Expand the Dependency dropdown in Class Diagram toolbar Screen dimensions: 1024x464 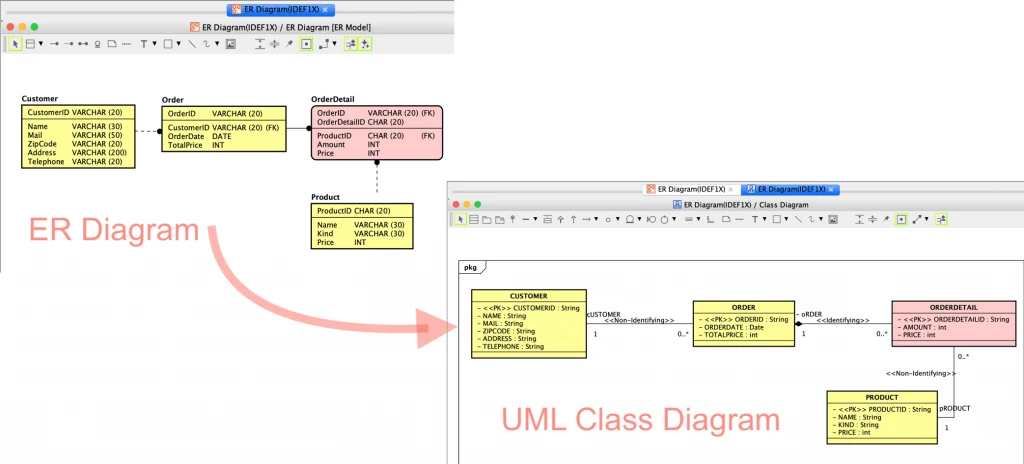coord(596,220)
